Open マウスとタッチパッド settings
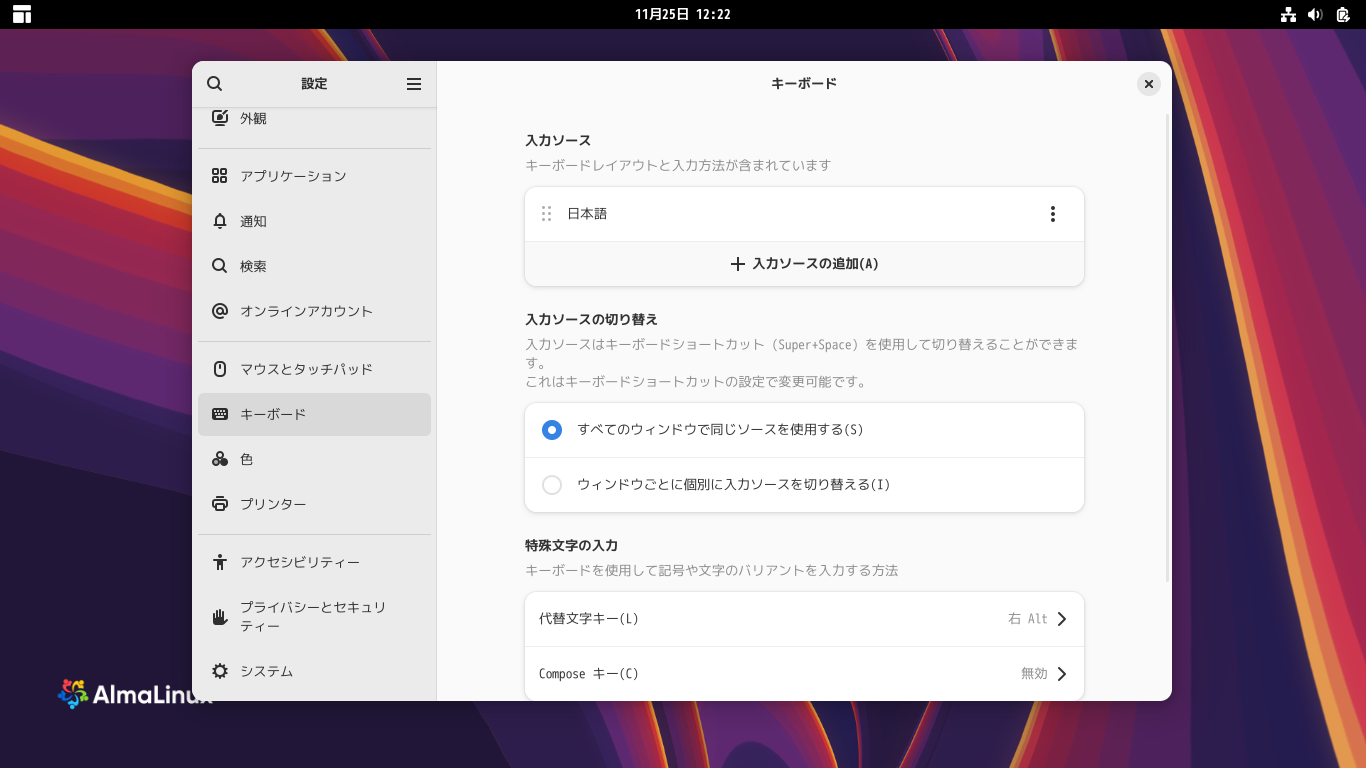The width and height of the screenshot is (1366, 768). (x=314, y=369)
